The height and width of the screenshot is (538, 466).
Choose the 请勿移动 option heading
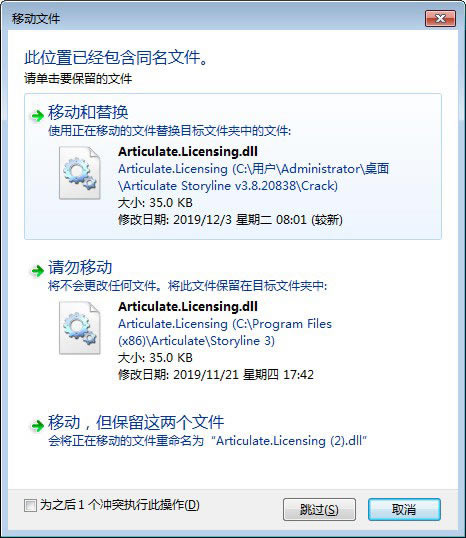pyautogui.click(x=80, y=267)
